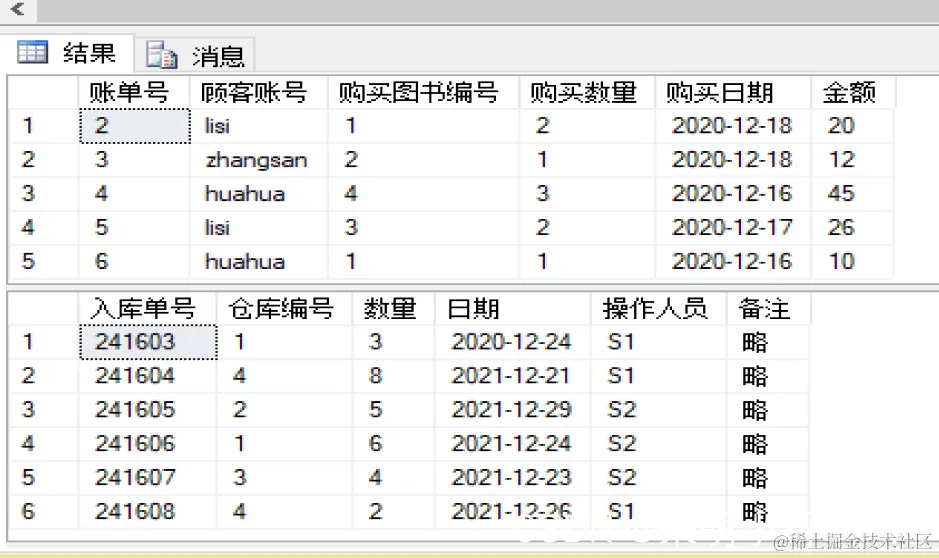Image resolution: width=939 pixels, height=558 pixels.
Task: Click the 2021-12-24 date cell
Action: tap(513, 444)
